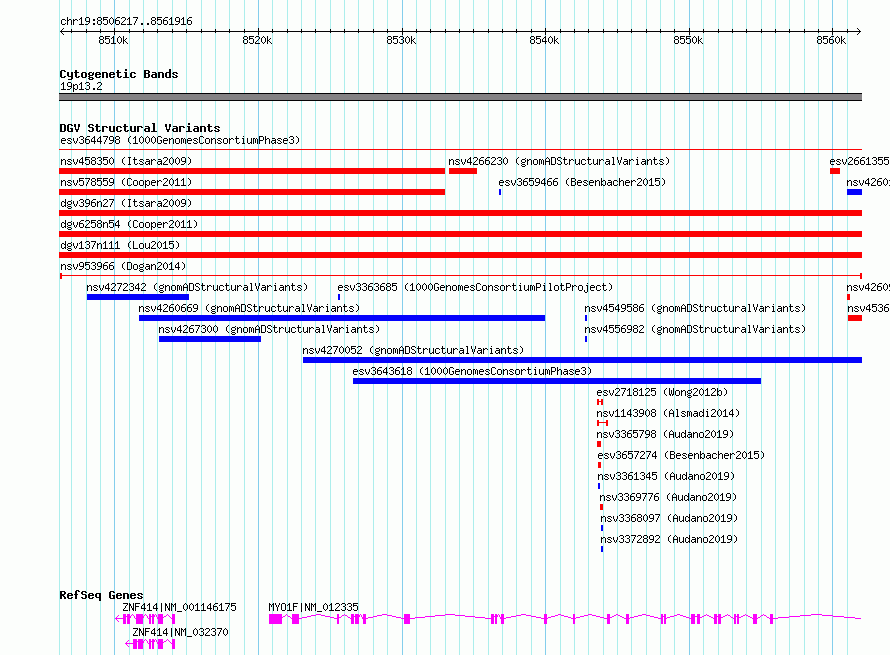
Task: Click the DGV Structural Variants track title
Action: coord(140,128)
